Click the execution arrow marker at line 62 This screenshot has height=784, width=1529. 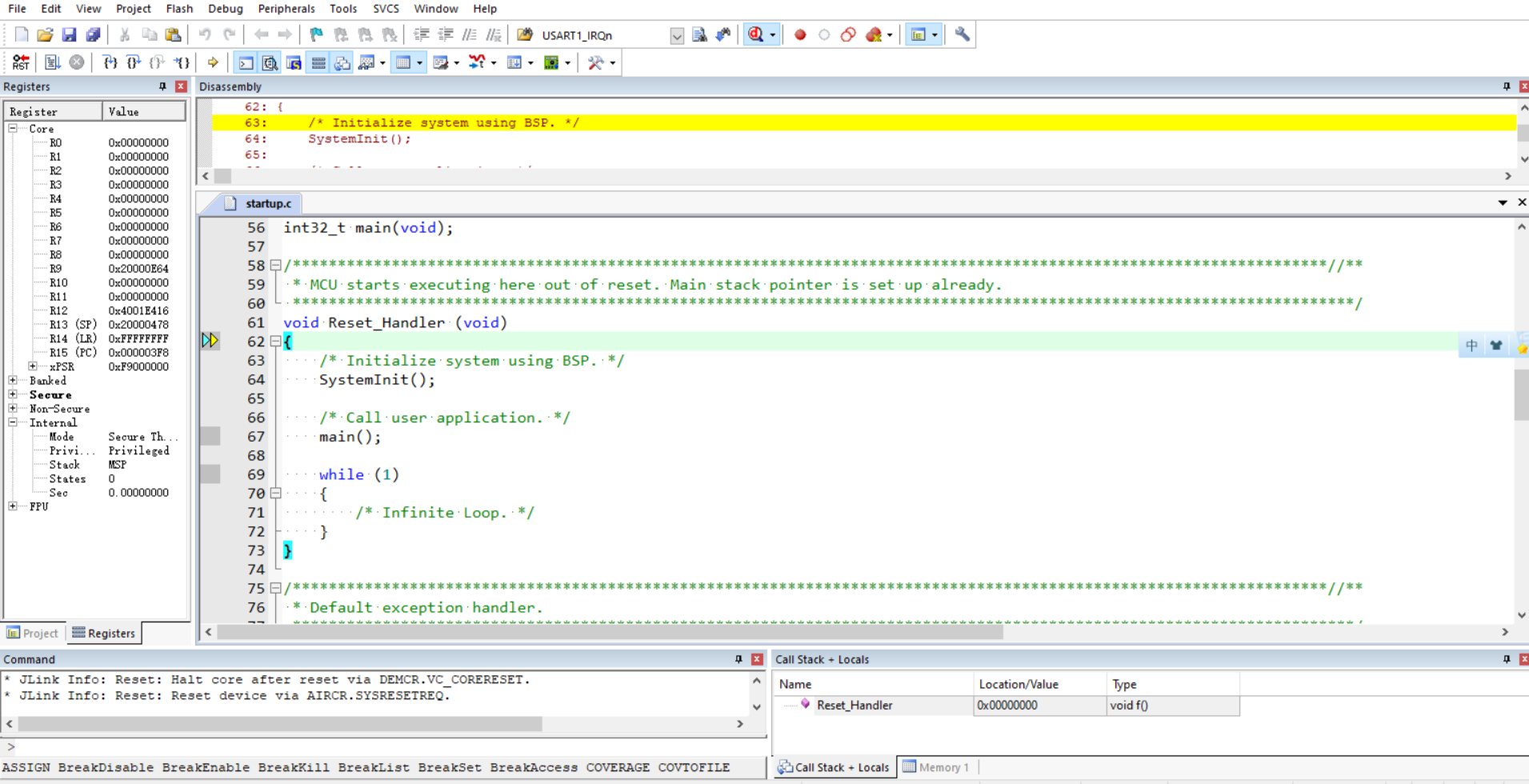point(210,341)
